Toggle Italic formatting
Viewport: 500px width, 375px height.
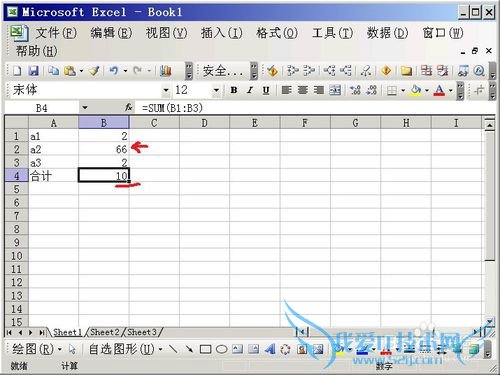pos(250,90)
